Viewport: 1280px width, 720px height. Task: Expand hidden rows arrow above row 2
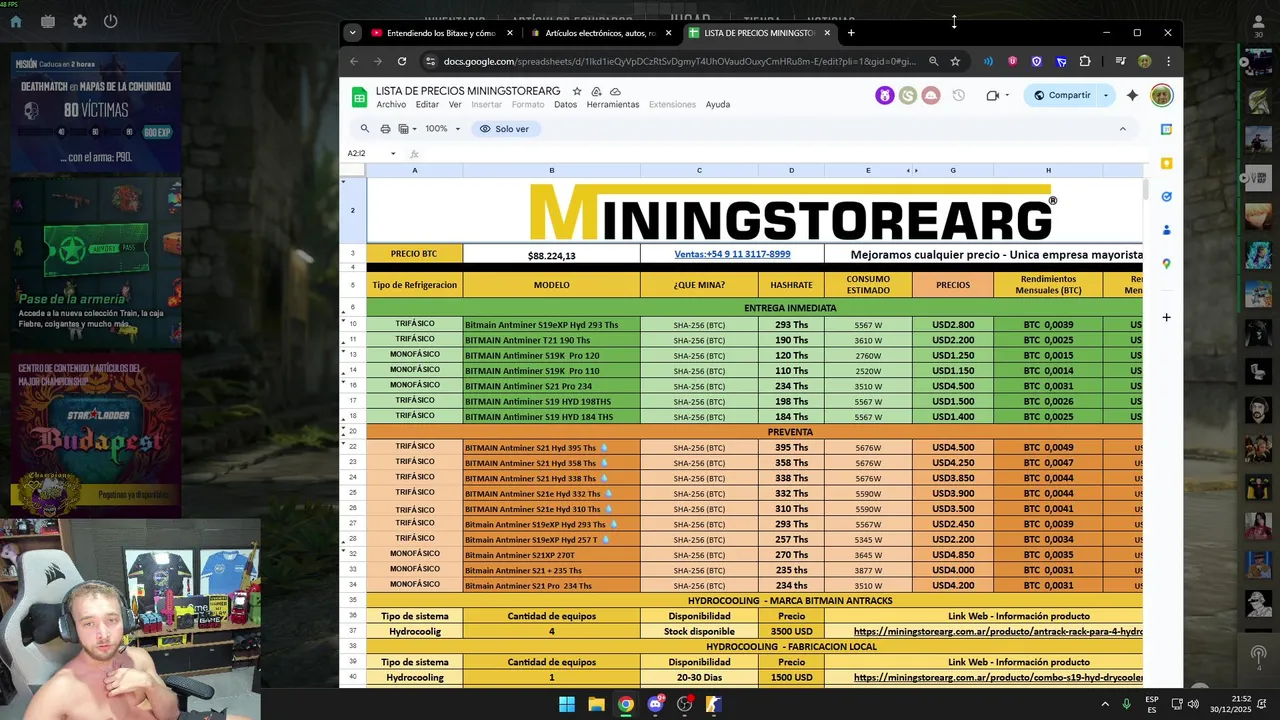coord(344,182)
